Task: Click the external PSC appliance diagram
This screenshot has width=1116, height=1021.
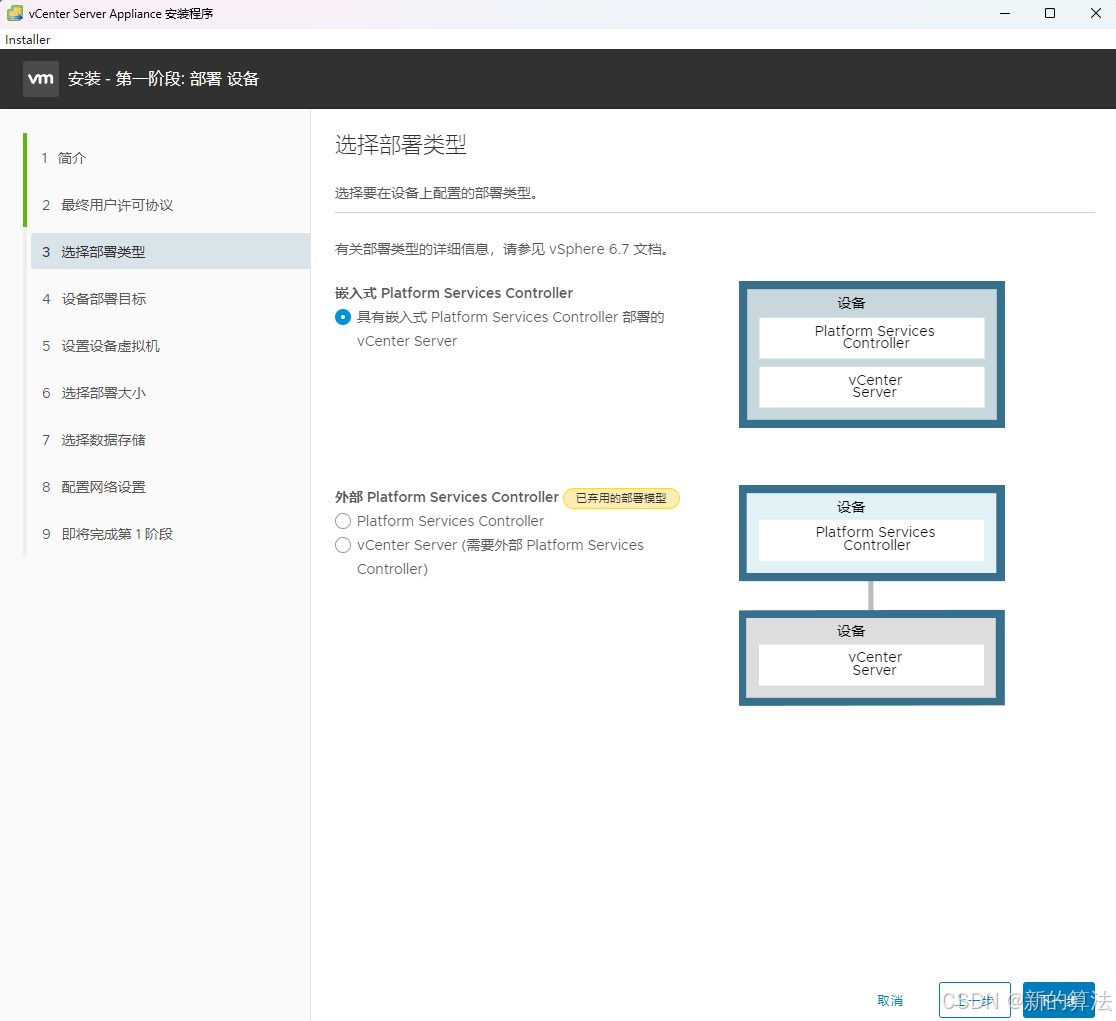Action: pos(872,533)
